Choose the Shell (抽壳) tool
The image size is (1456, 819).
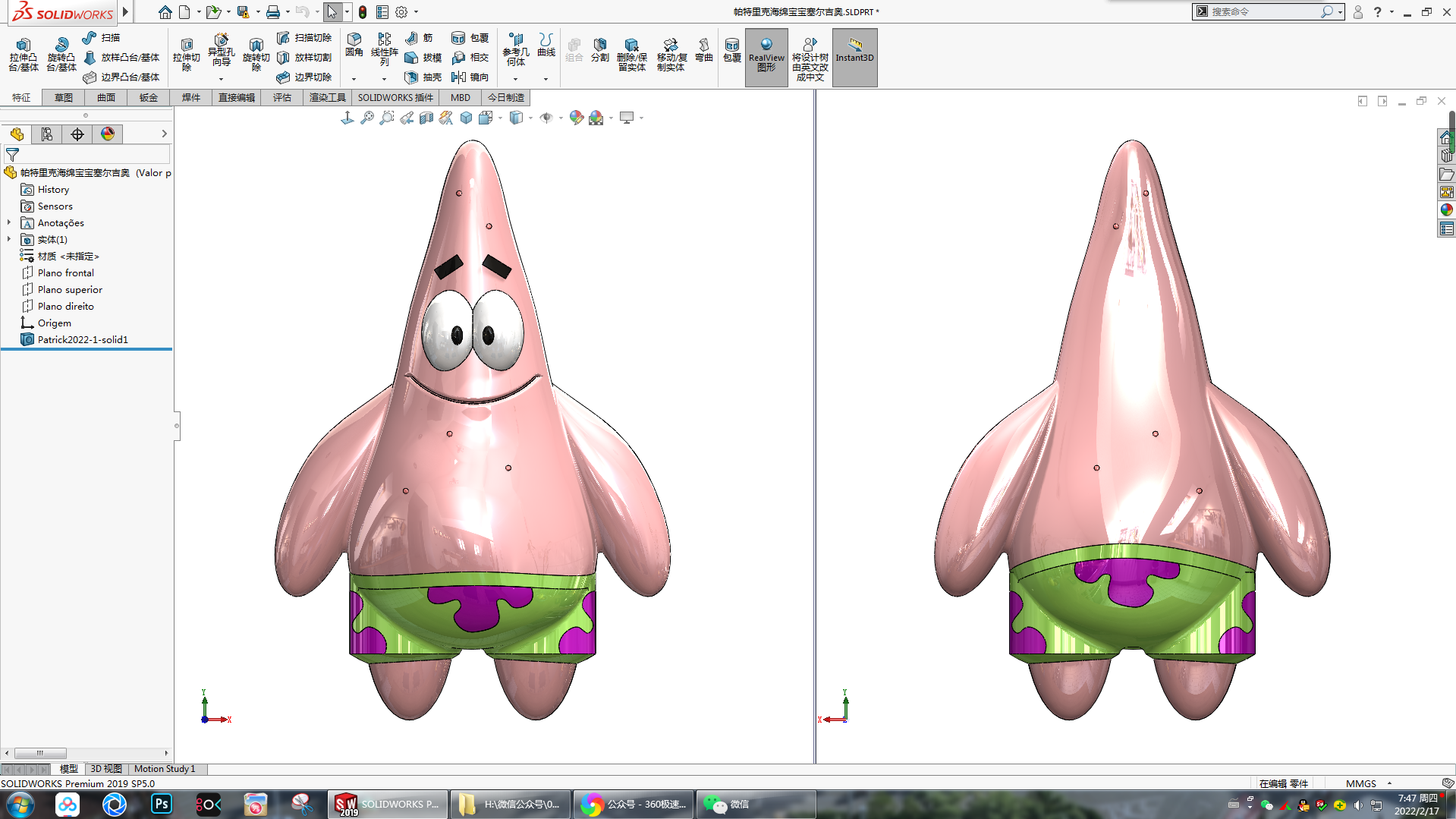pyautogui.click(x=423, y=77)
